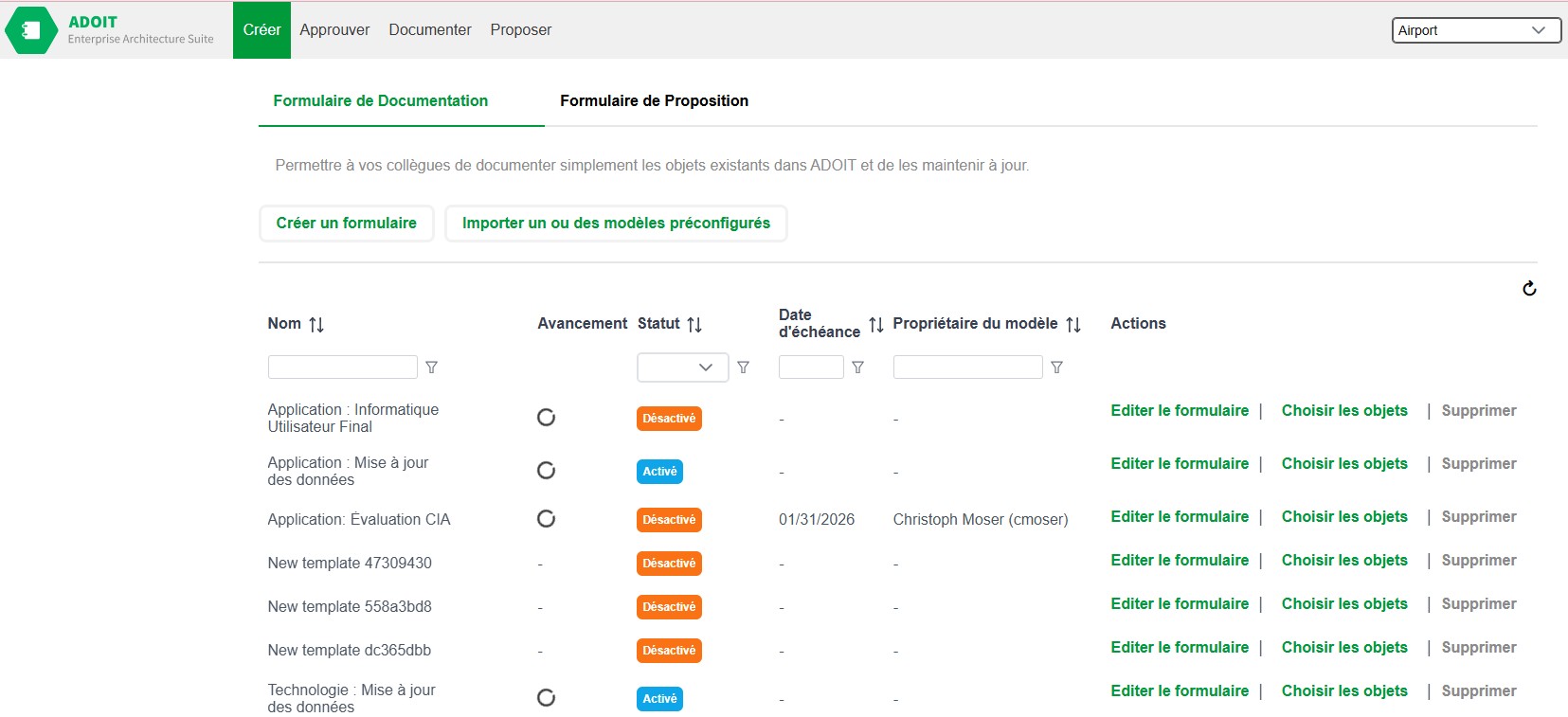Click progress circle for Informatique Utilisateur Final
1568x717 pixels.
546,418
